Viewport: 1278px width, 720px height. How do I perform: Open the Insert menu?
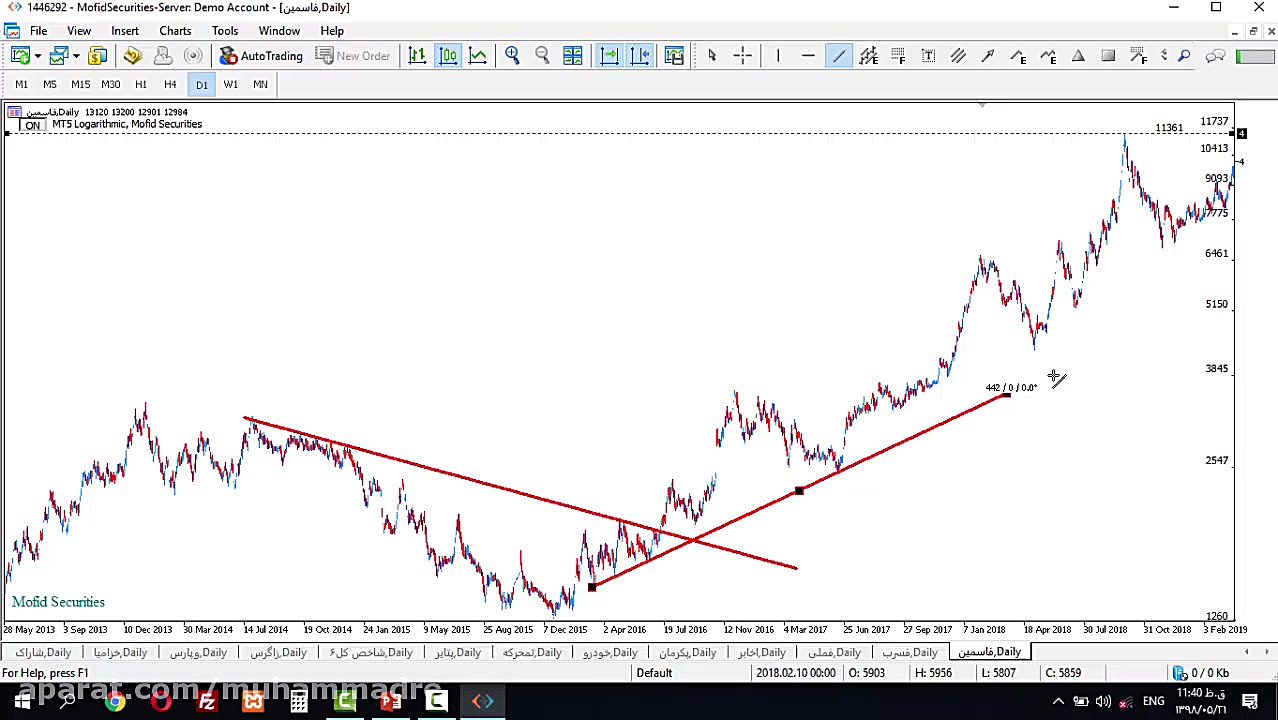[x=125, y=31]
